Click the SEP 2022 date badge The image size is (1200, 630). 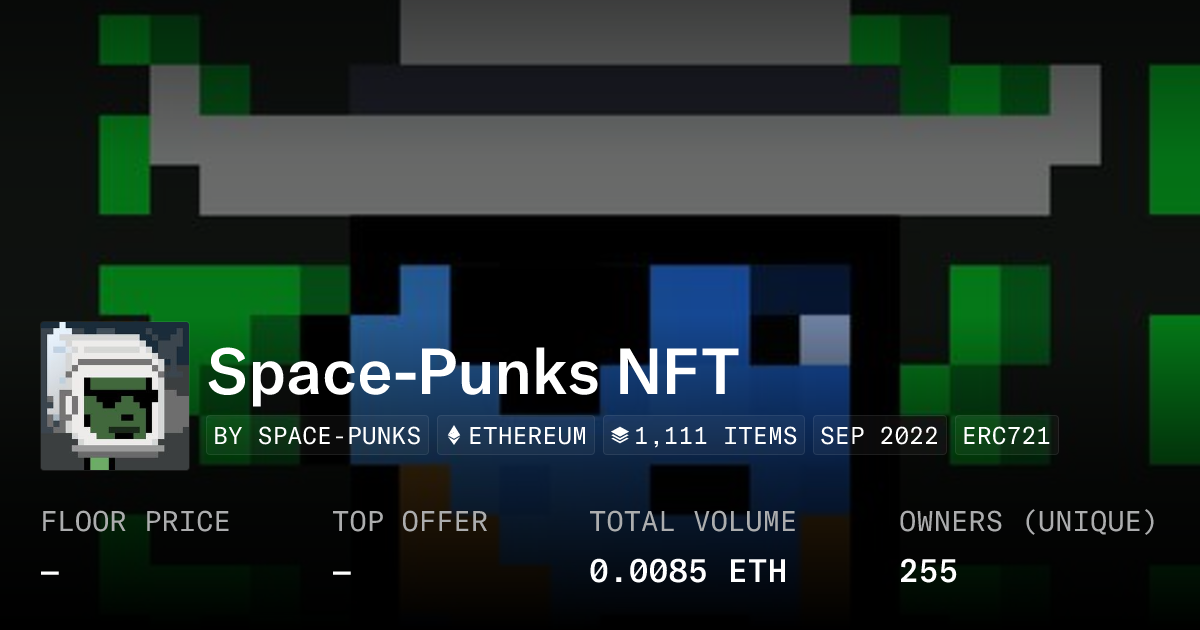click(879, 435)
